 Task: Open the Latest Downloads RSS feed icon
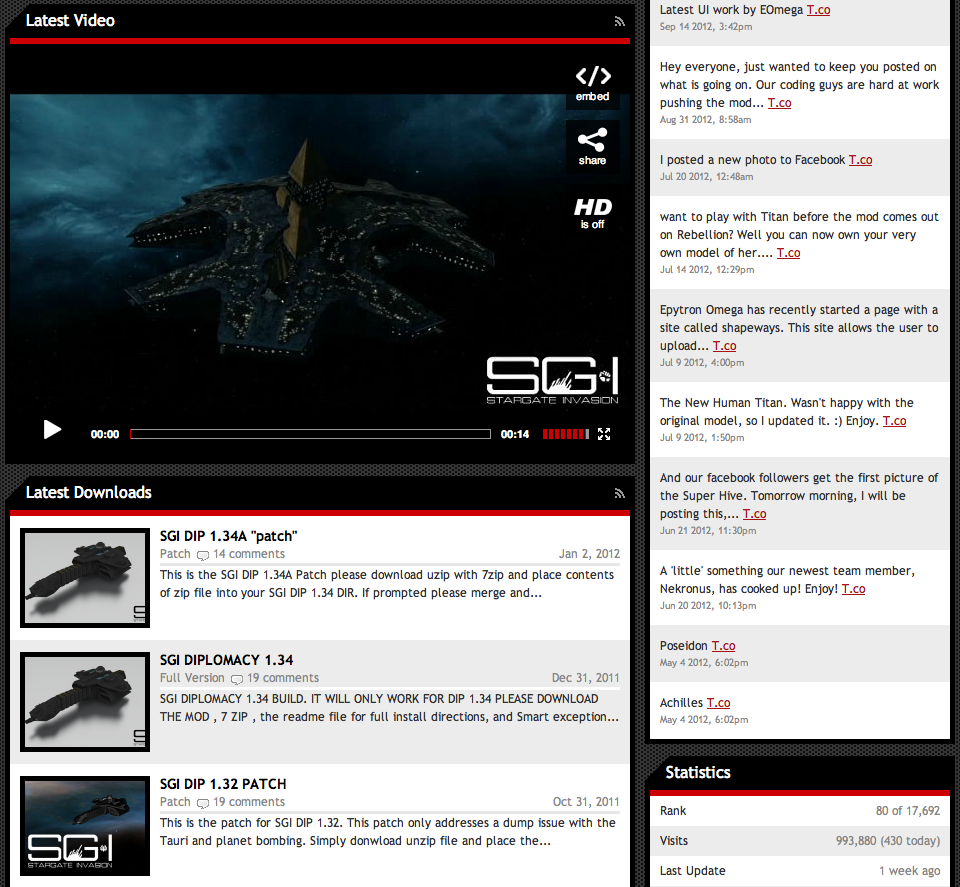click(619, 493)
